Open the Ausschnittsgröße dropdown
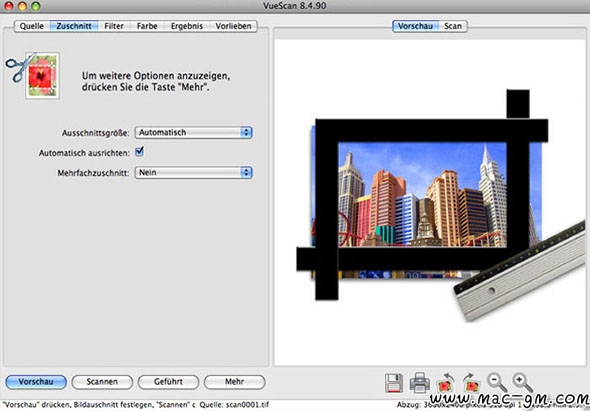 (193, 132)
